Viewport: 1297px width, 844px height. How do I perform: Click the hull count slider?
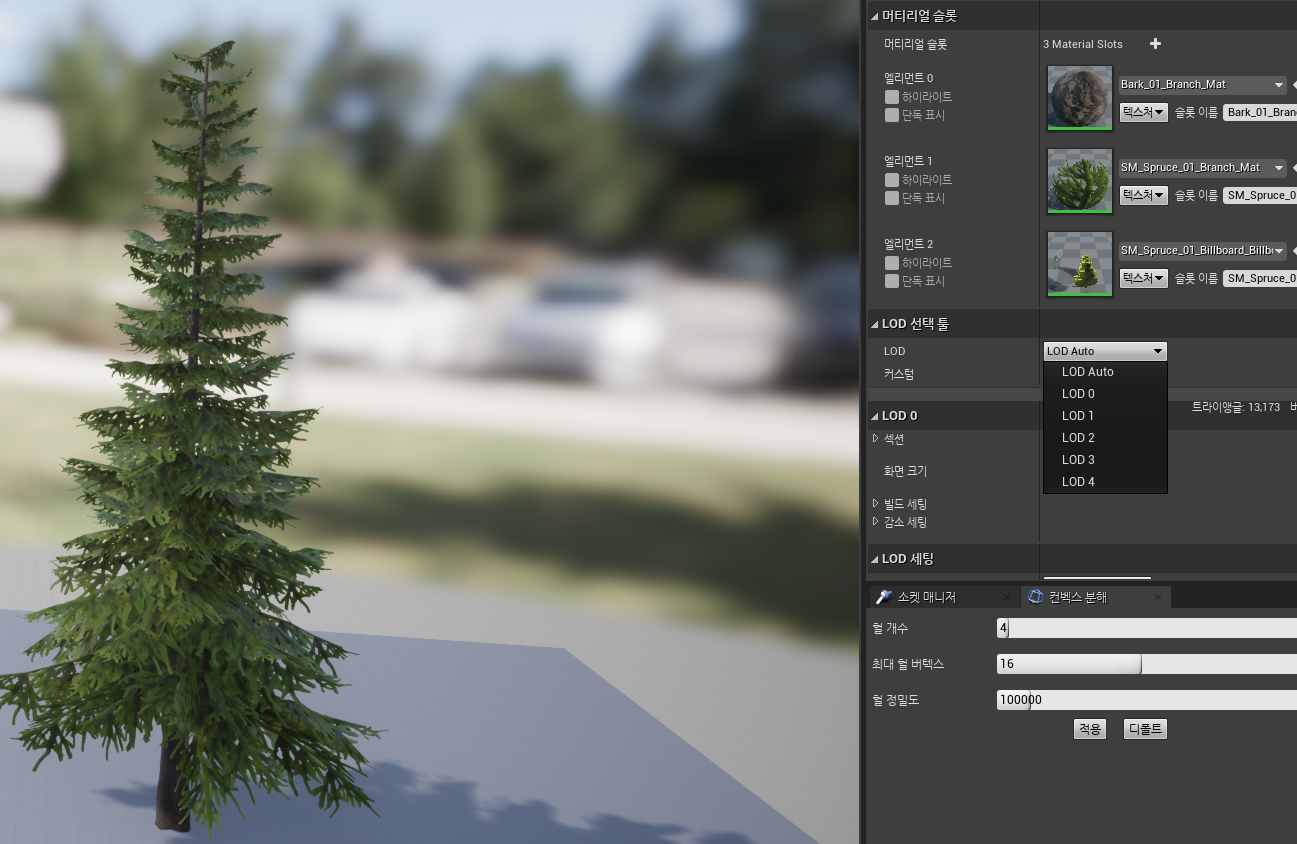coord(1147,628)
